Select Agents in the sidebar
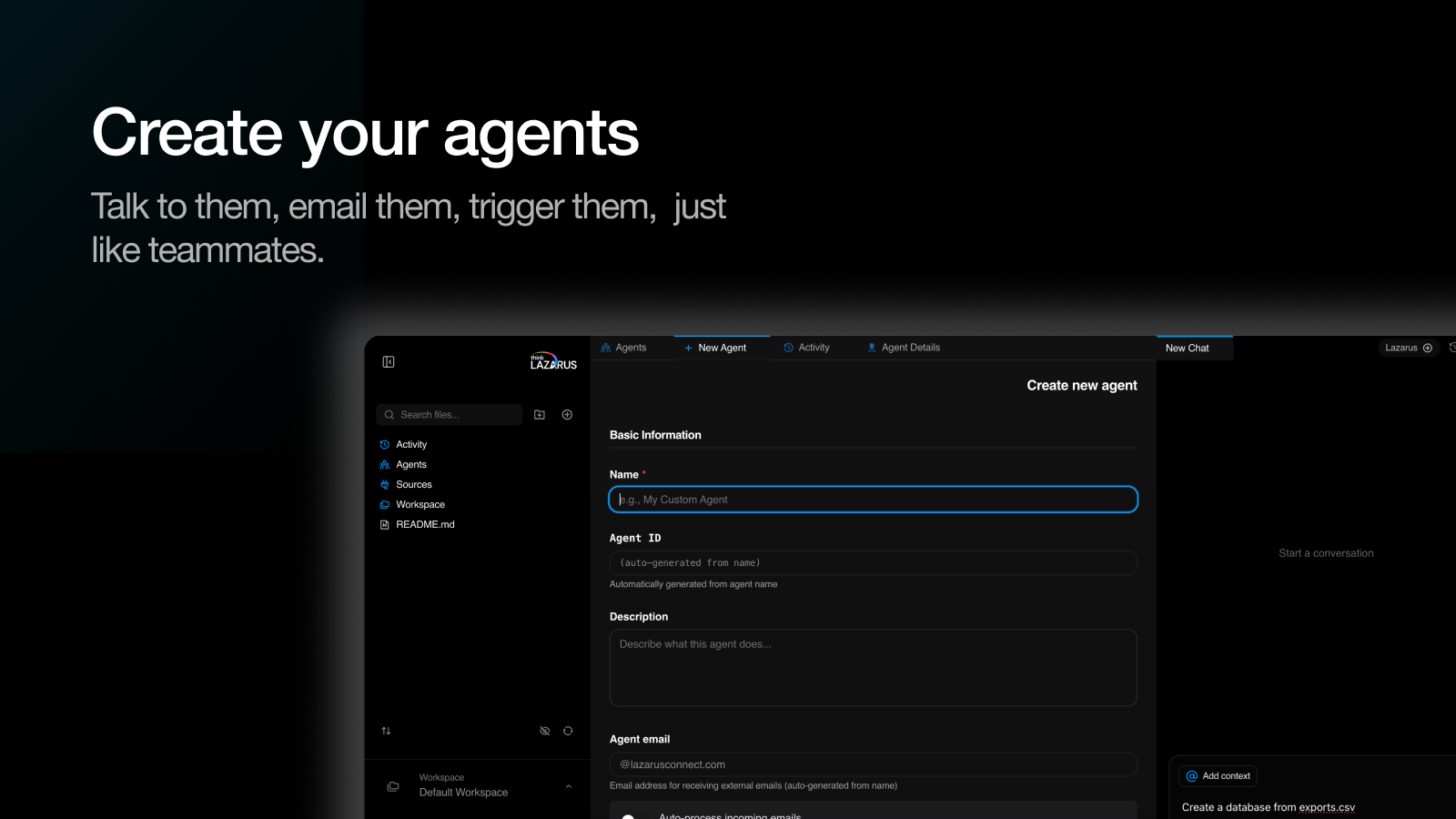Image resolution: width=1456 pixels, height=819 pixels. click(411, 464)
